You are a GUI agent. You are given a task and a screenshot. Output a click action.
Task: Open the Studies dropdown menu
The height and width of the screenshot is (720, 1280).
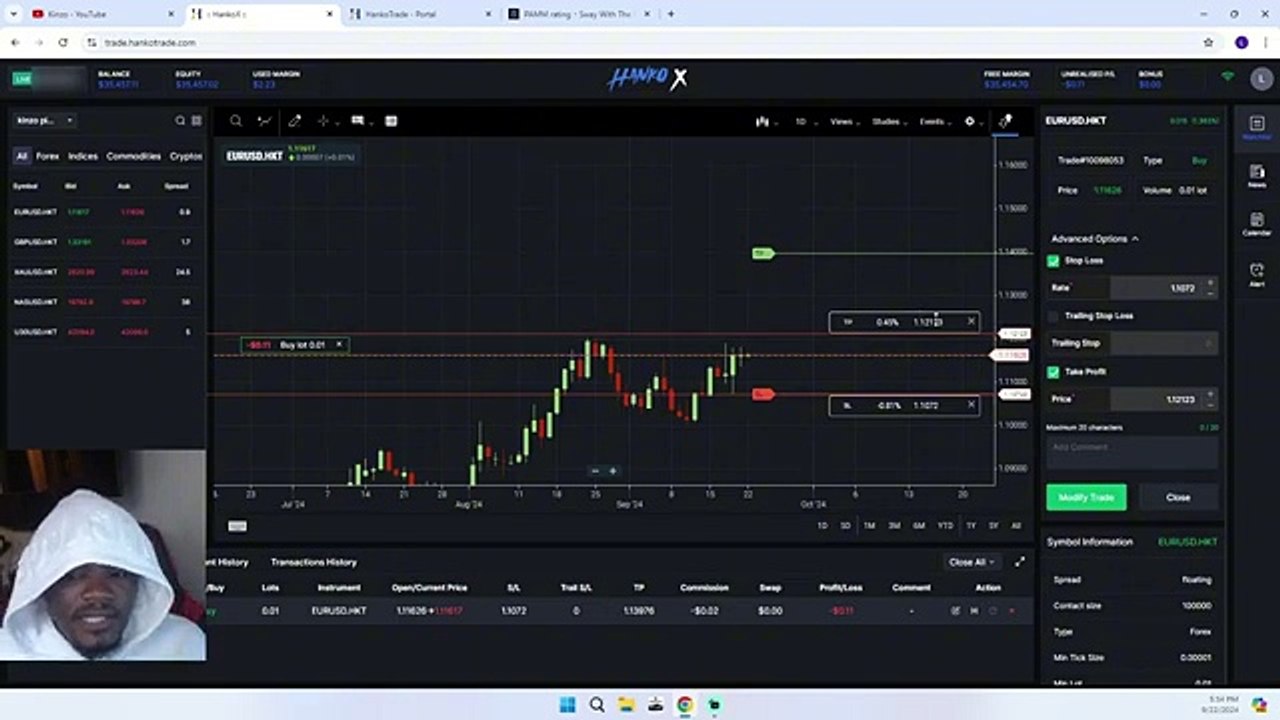tap(889, 122)
